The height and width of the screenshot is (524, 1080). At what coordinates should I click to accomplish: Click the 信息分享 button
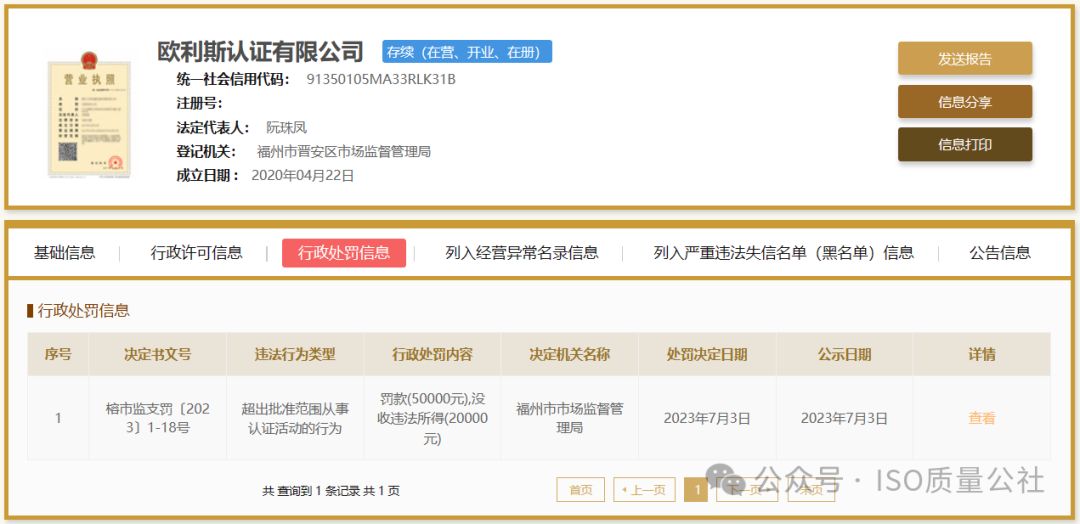point(964,102)
